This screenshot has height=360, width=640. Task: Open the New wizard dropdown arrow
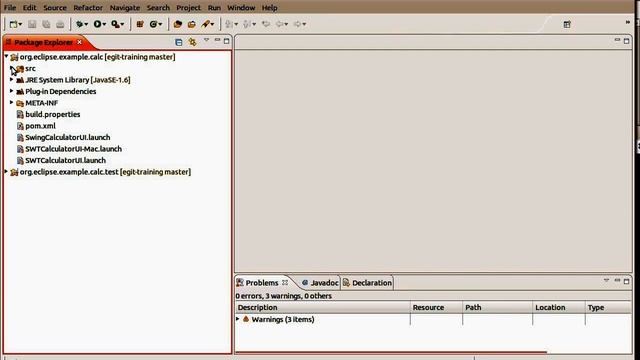(20, 24)
